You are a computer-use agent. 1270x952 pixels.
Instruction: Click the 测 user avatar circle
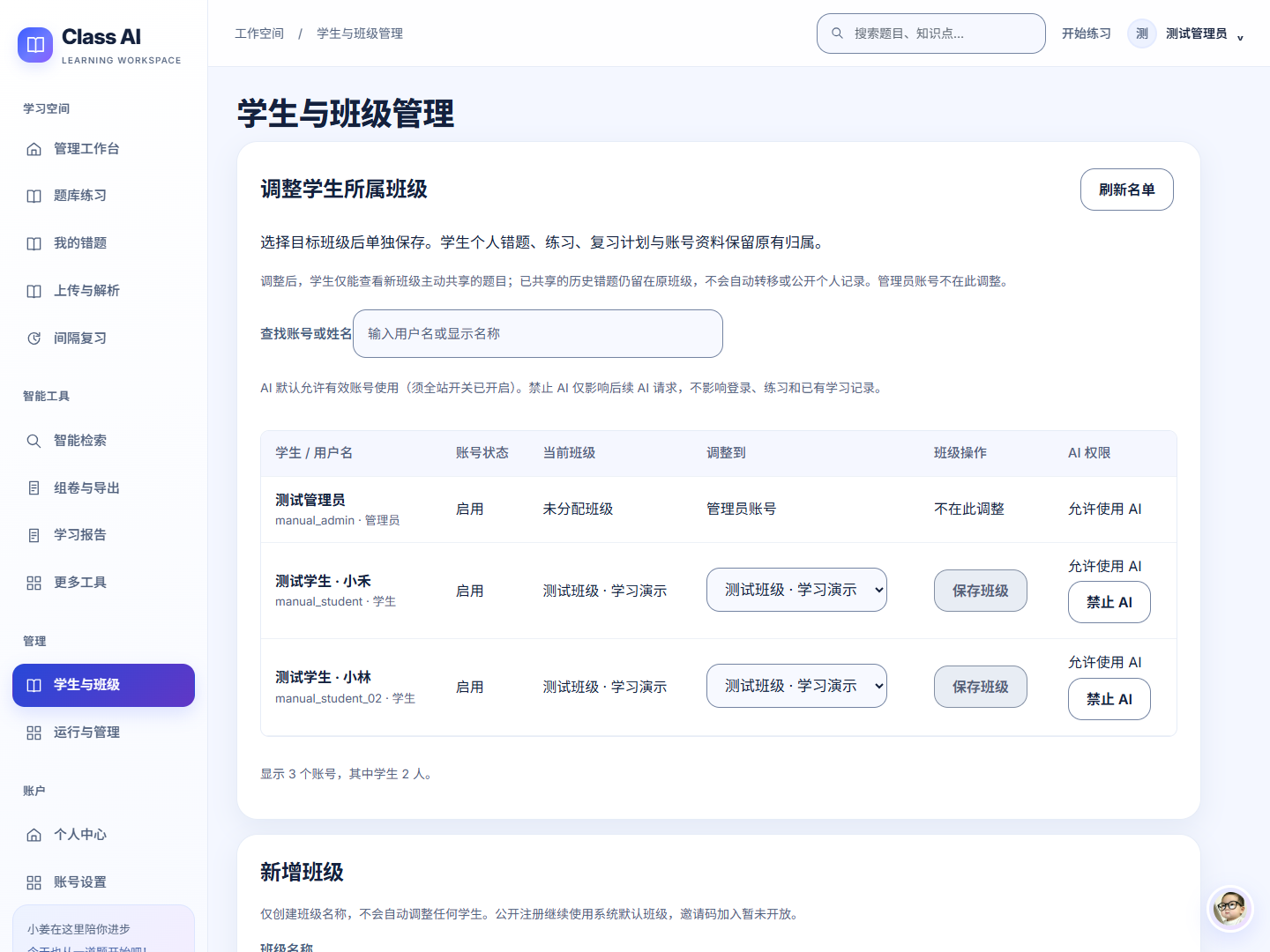click(1142, 33)
